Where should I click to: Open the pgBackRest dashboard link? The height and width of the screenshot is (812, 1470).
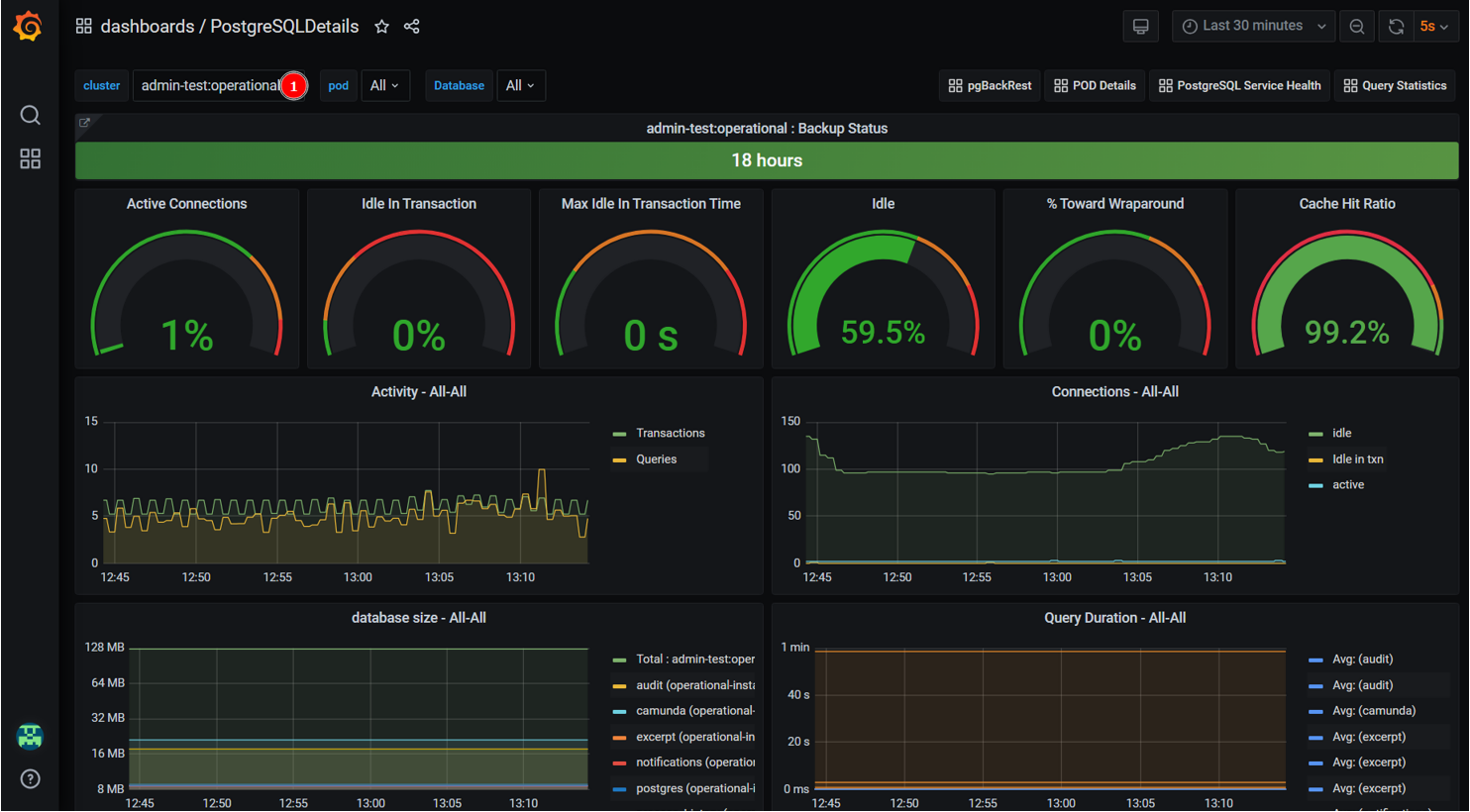pyautogui.click(x=990, y=85)
